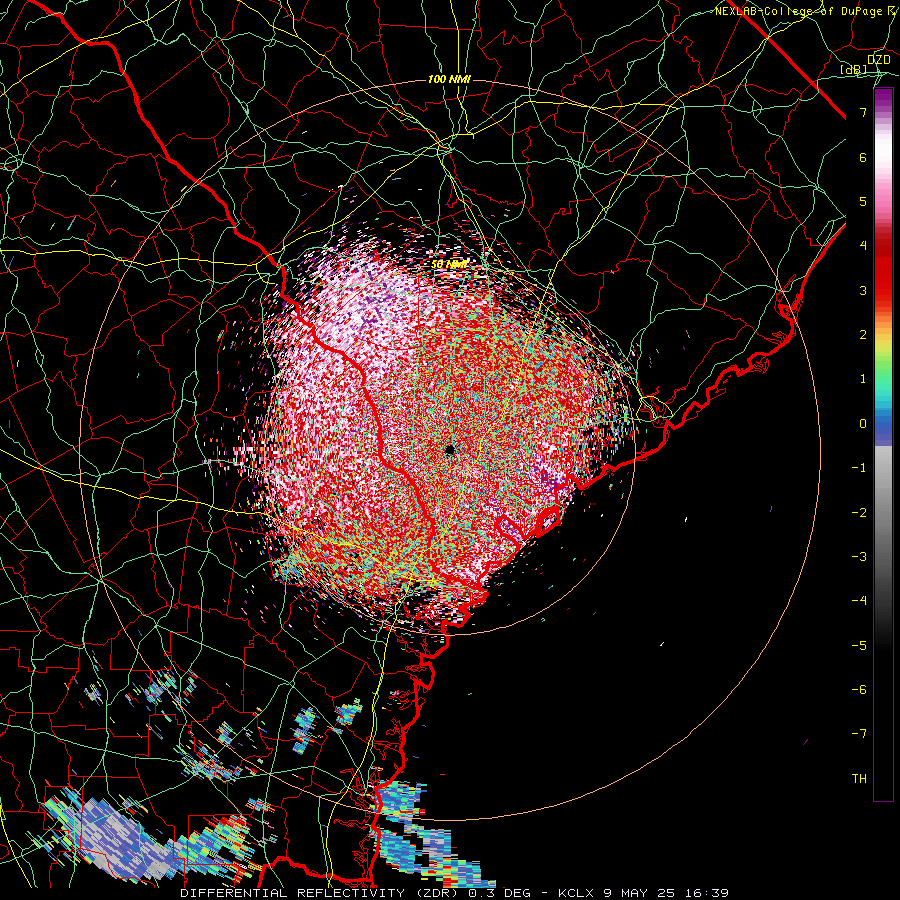Select the 50 NMI range ring label
Screen dimensions: 900x900
449,264
